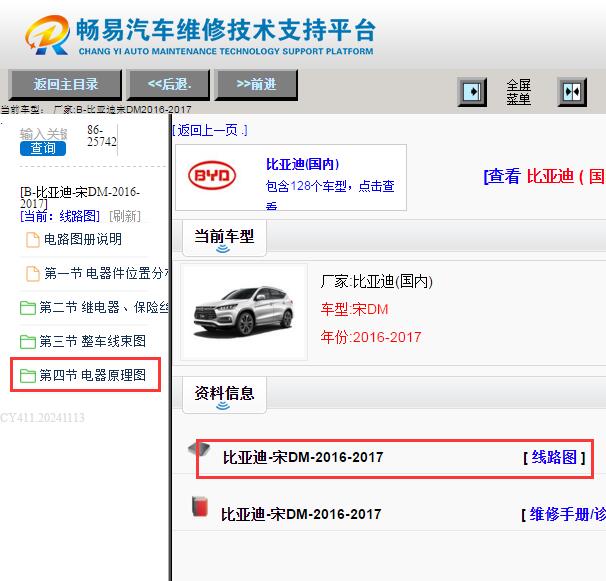The height and width of the screenshot is (581, 606).
Task: Click the 畅易 platform logo icon
Action: pyautogui.click(x=48, y=35)
